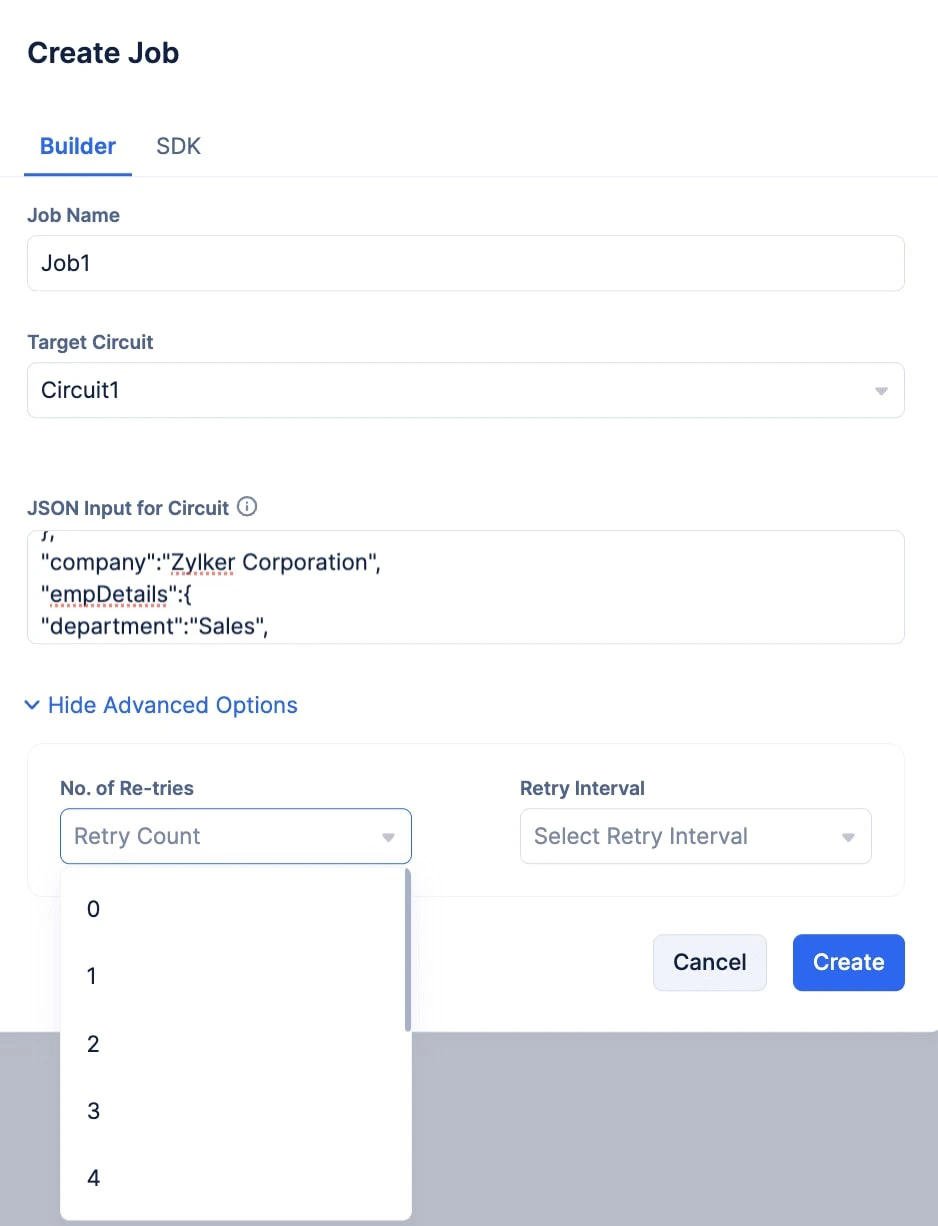Pick 3 from the retry count options
This screenshot has width=938, height=1226.
[x=93, y=1111]
